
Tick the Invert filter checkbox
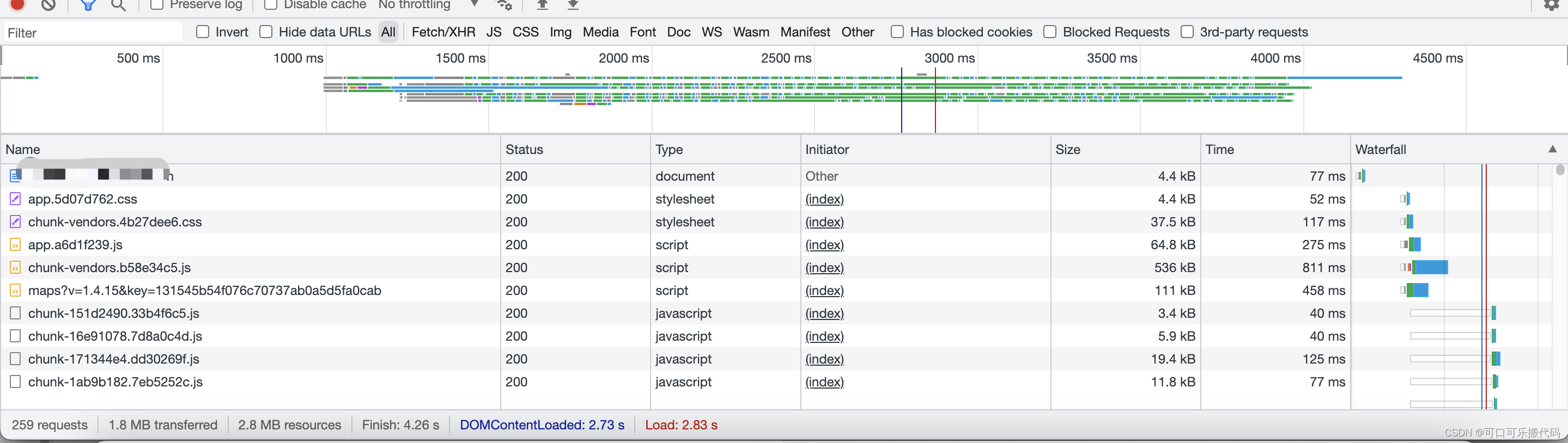tap(203, 32)
